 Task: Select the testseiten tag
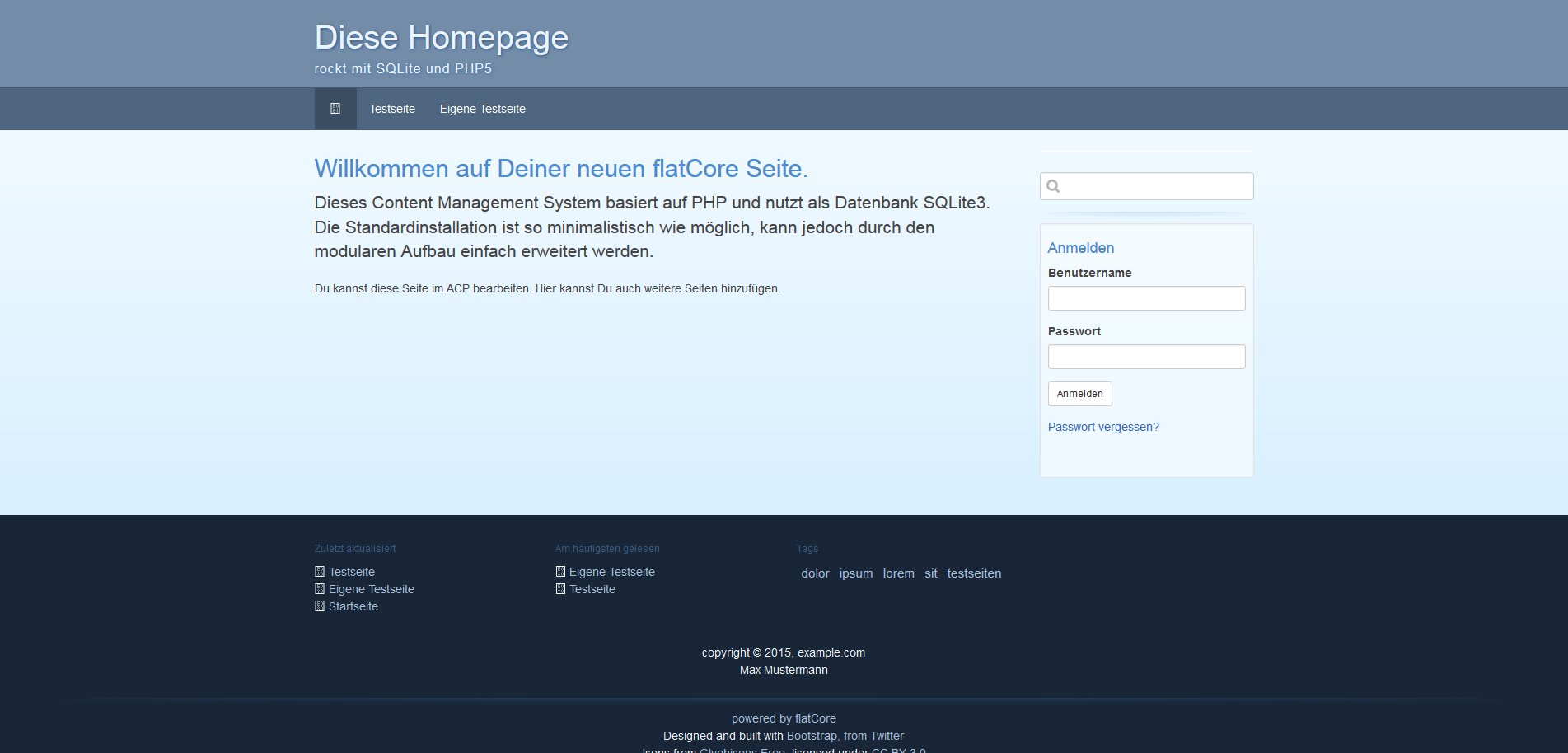[x=974, y=573]
